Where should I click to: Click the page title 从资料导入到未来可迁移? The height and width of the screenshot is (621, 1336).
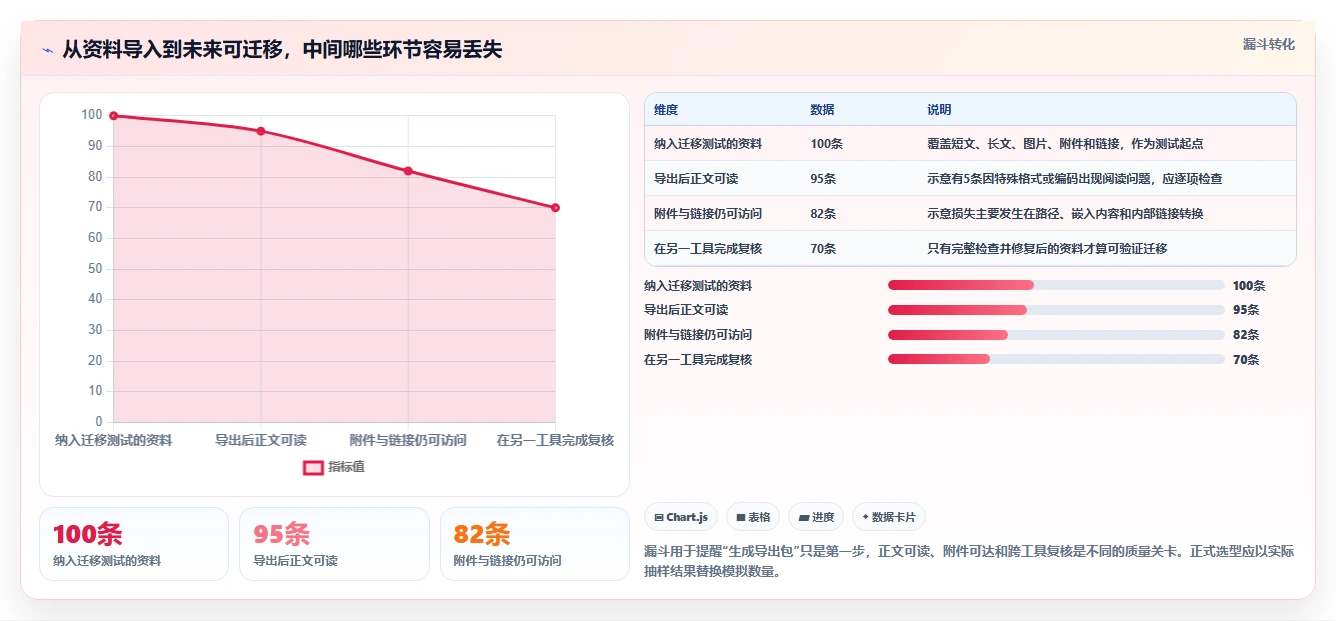tap(282, 50)
